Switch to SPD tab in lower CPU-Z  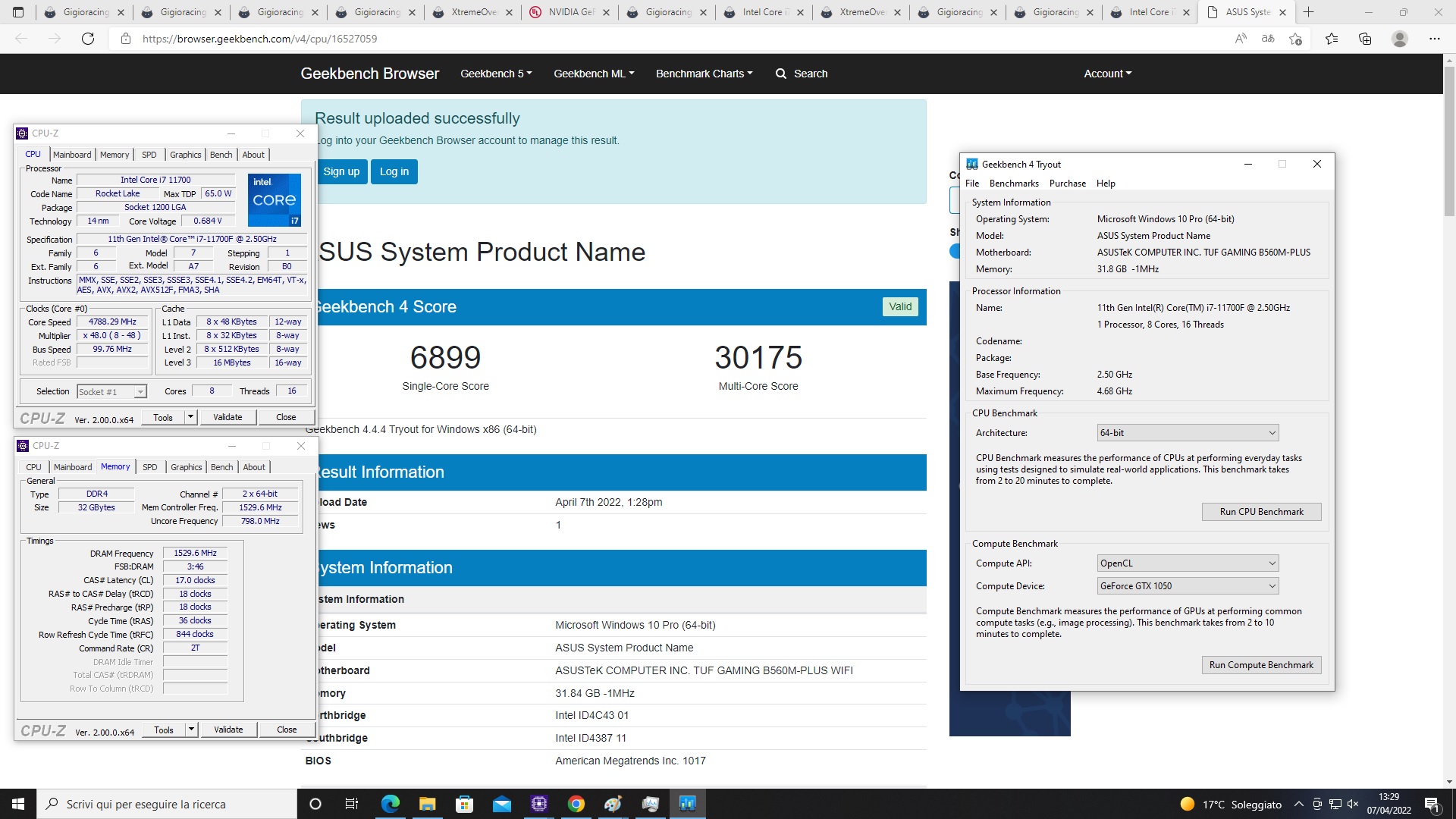pos(150,467)
